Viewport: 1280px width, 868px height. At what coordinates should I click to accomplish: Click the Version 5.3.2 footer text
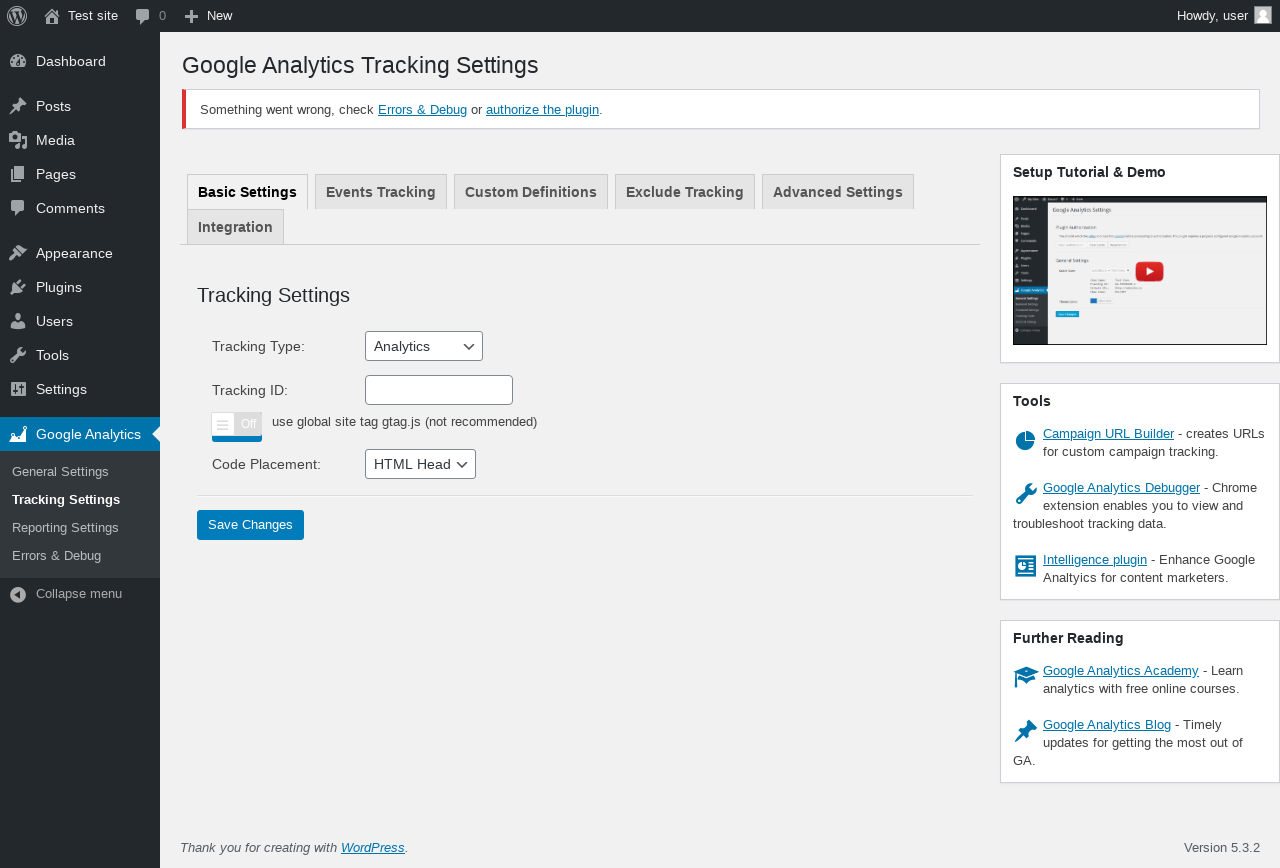point(1222,848)
